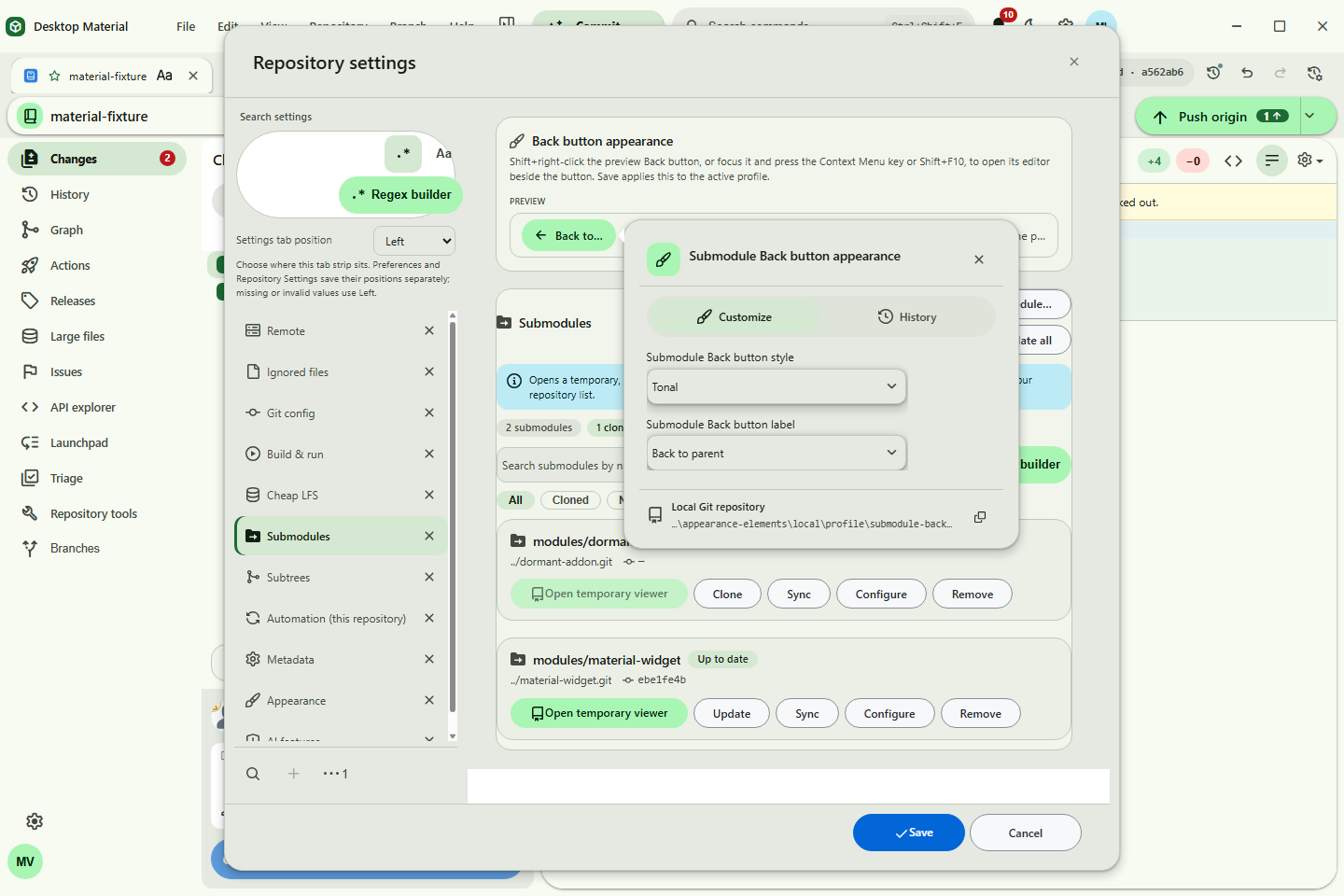Click the a562ab6 commit hash chip
The image size is (1344, 896).
tap(1162, 72)
